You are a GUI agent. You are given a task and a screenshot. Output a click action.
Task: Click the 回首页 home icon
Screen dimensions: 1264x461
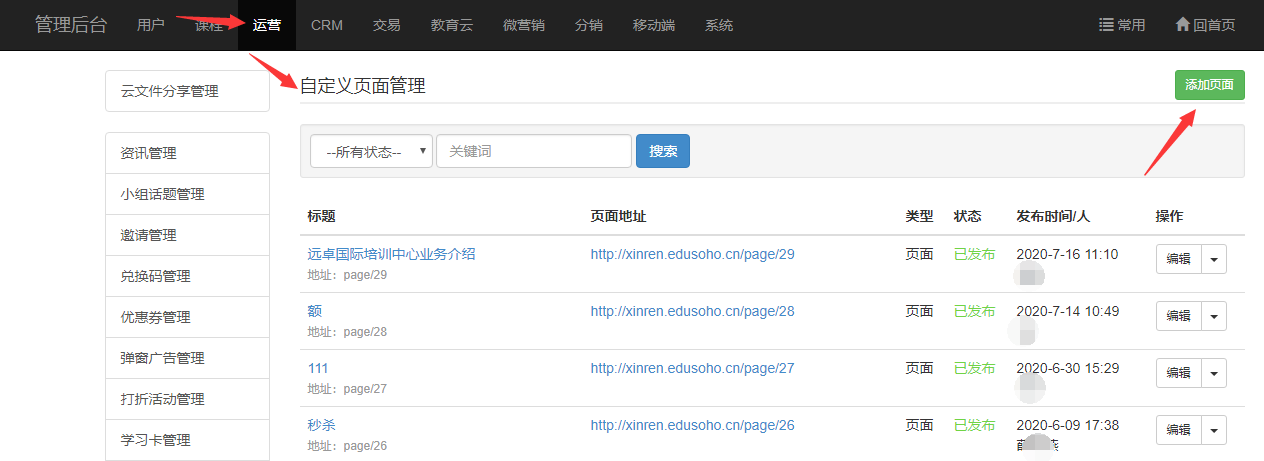coord(1182,25)
